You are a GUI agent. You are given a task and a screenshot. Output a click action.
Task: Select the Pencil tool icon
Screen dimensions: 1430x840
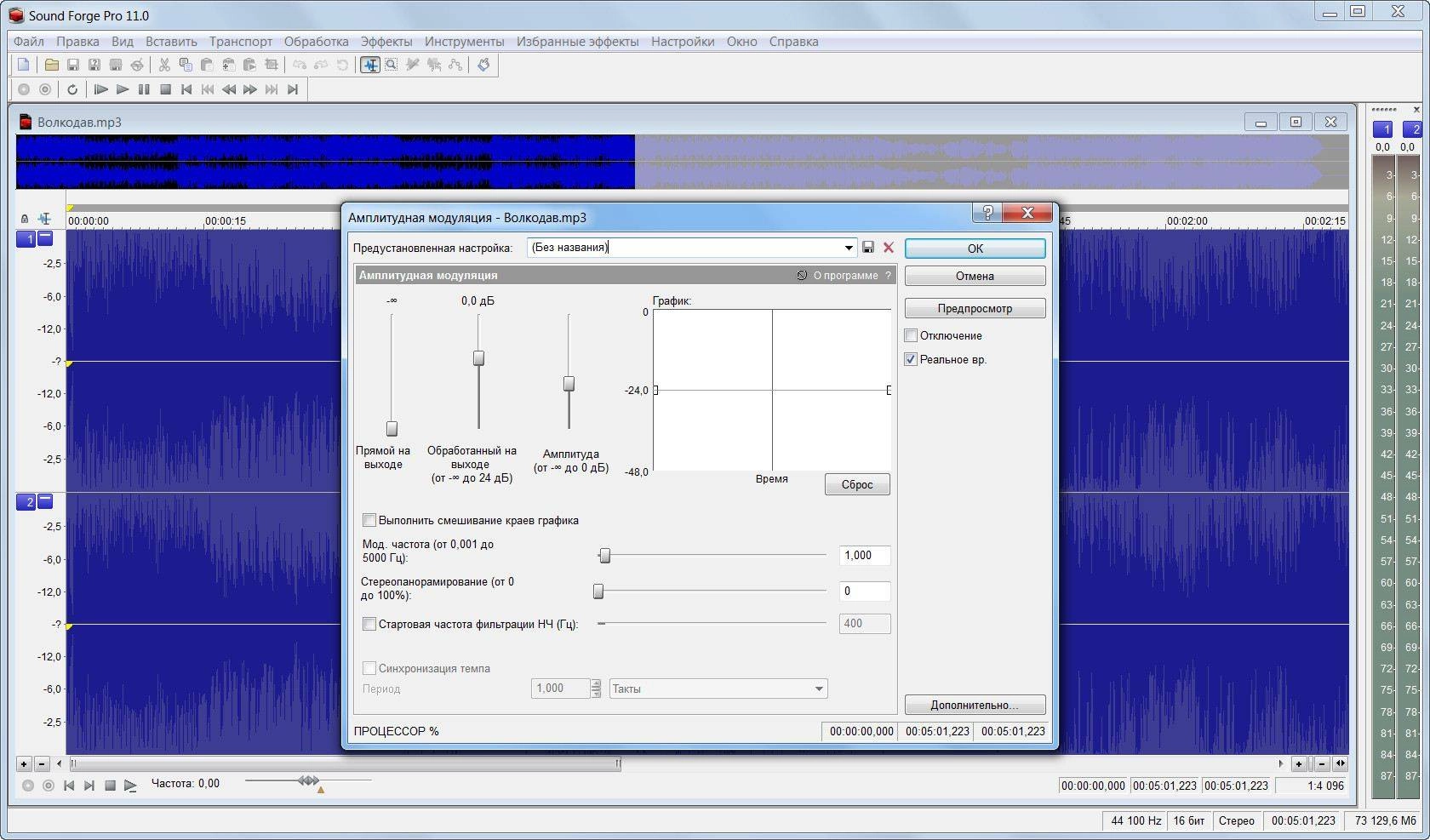413,65
